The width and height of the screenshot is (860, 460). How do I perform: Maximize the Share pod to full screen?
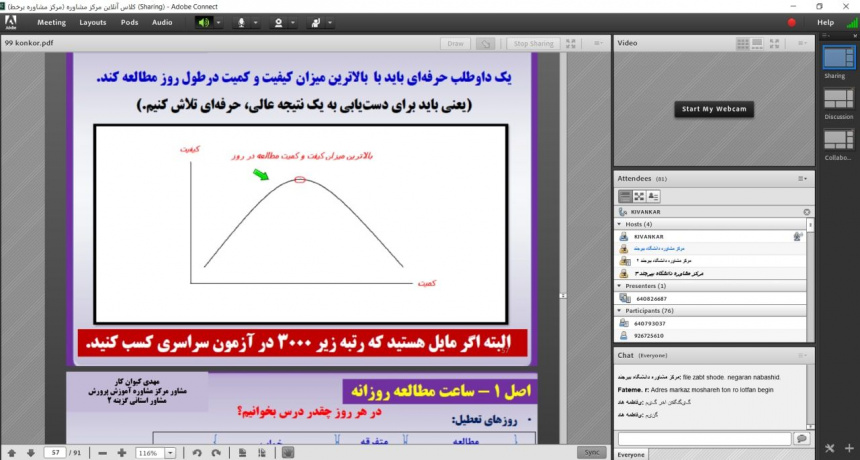tap(571, 43)
